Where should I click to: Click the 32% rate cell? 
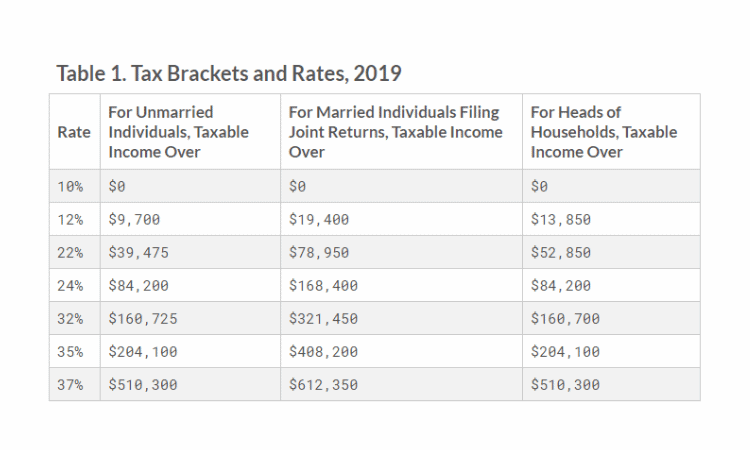click(73, 318)
